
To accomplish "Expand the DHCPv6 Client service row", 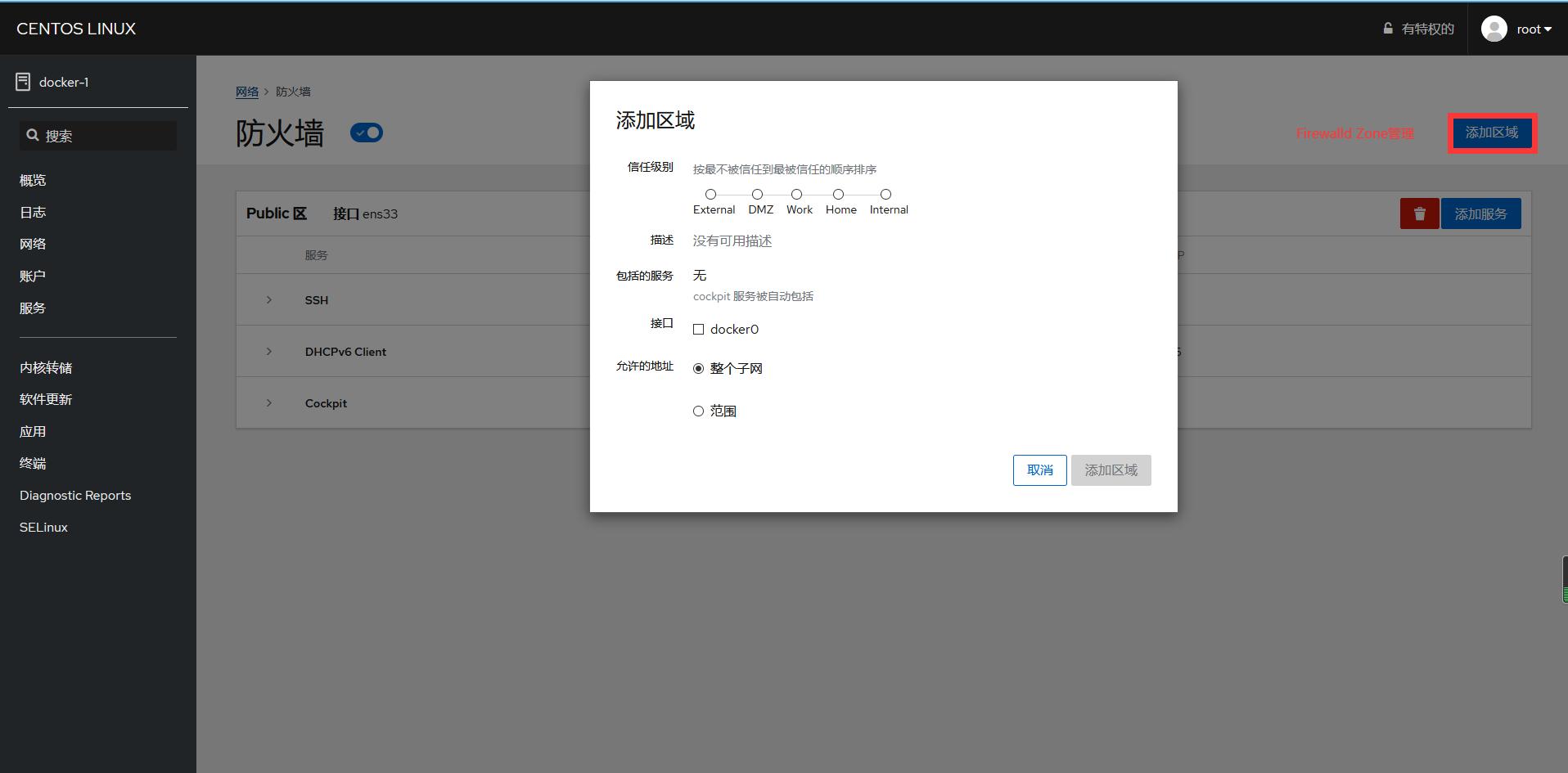I will 268,351.
